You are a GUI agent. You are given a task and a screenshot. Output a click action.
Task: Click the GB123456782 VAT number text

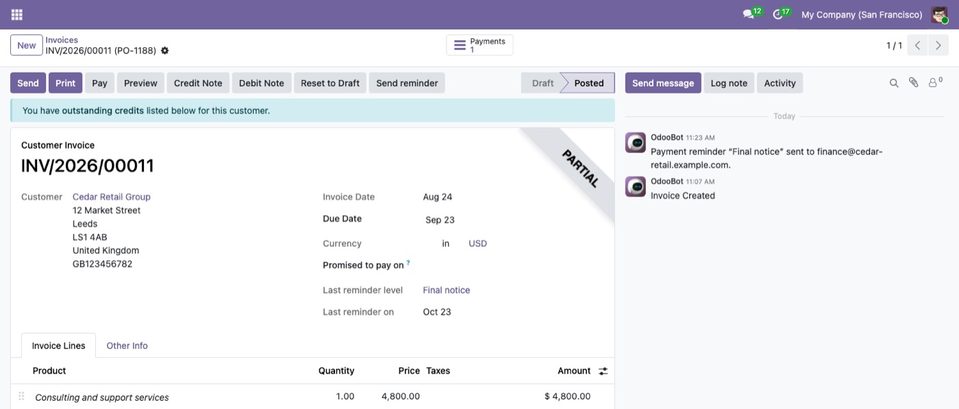click(102, 264)
